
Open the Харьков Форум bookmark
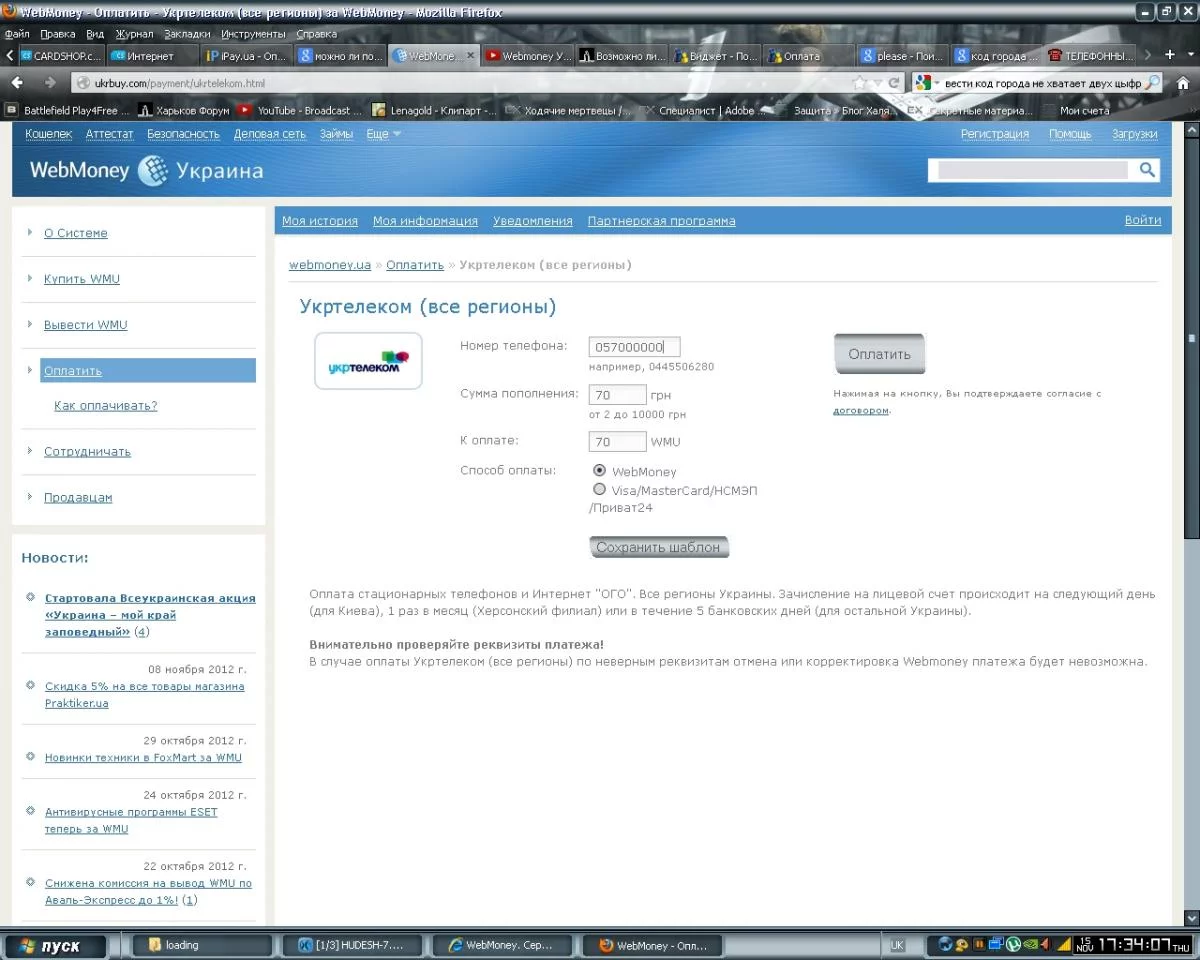[184, 110]
